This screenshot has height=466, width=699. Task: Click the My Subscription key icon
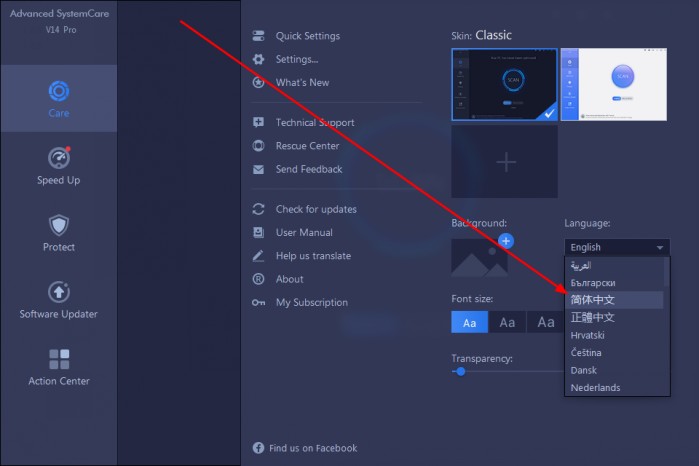259,302
